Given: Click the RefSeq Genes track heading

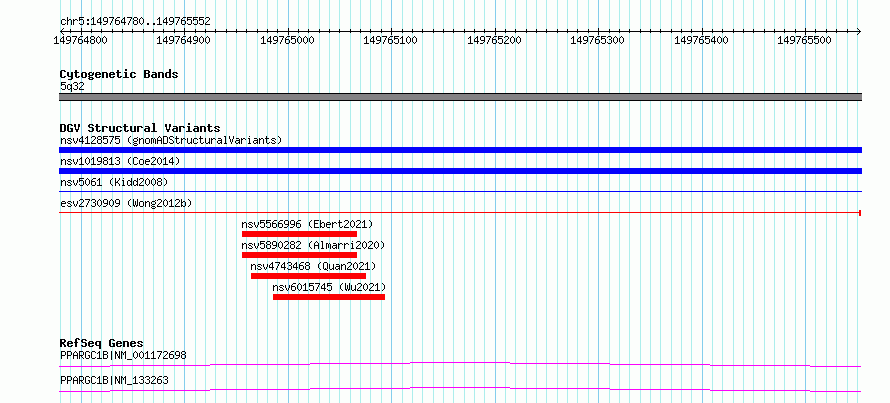Looking at the screenshot, I should click(x=102, y=343).
